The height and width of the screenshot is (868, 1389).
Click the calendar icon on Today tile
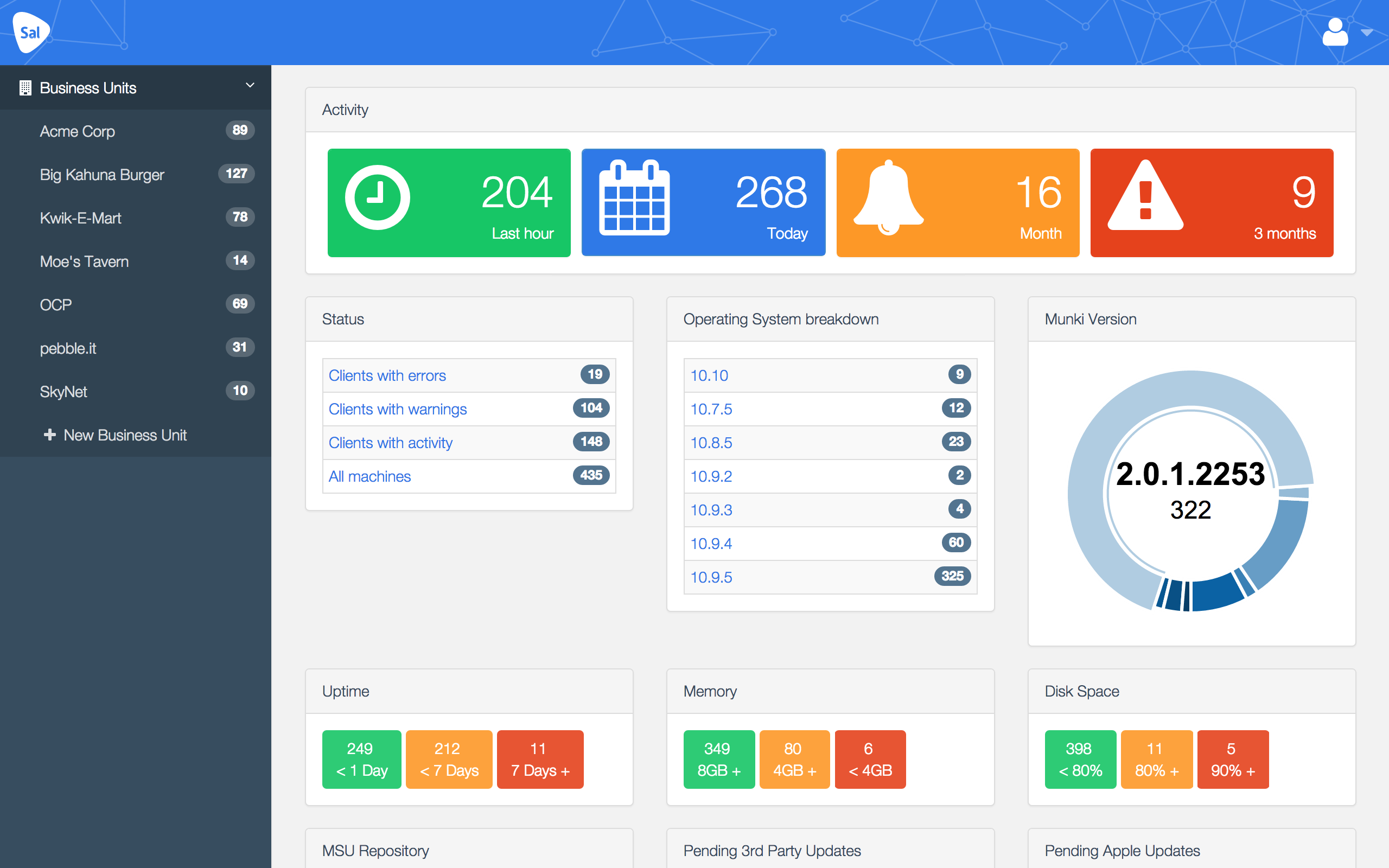[634, 198]
